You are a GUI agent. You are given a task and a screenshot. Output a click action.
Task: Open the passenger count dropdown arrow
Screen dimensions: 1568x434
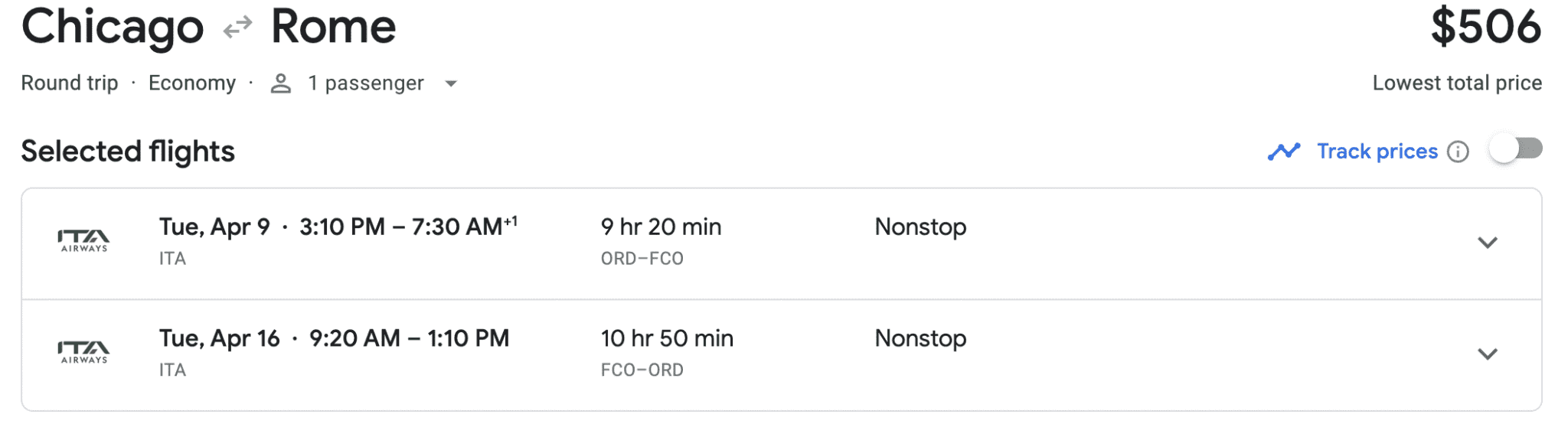pyautogui.click(x=451, y=83)
